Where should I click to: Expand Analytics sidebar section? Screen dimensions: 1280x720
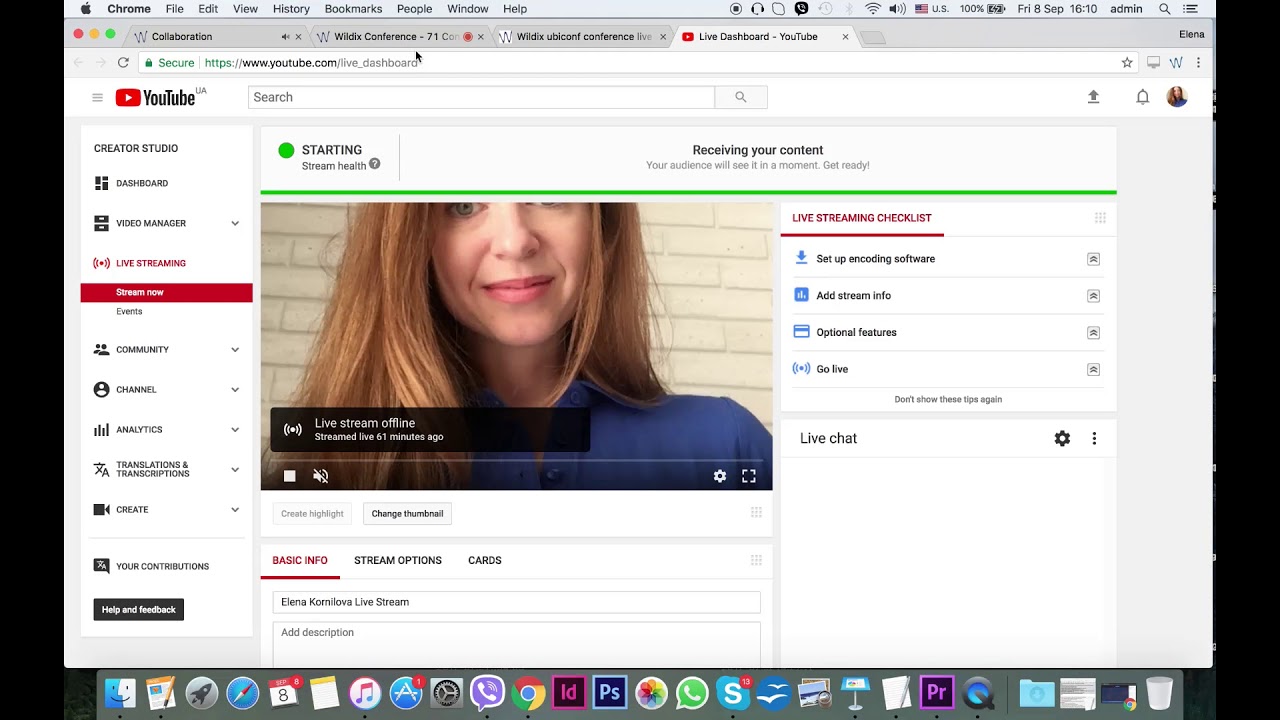pos(235,429)
